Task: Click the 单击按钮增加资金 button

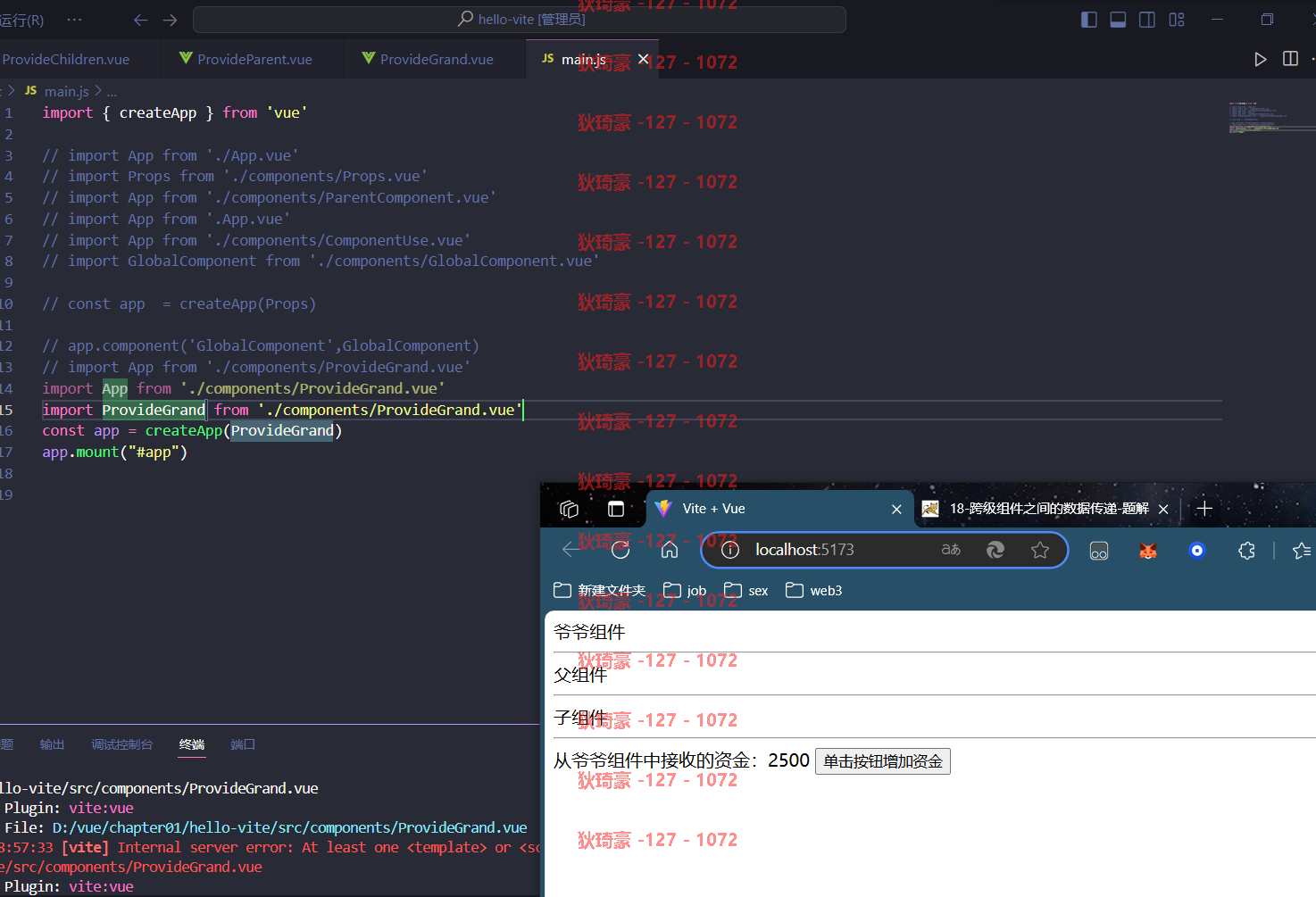Action: tap(883, 761)
